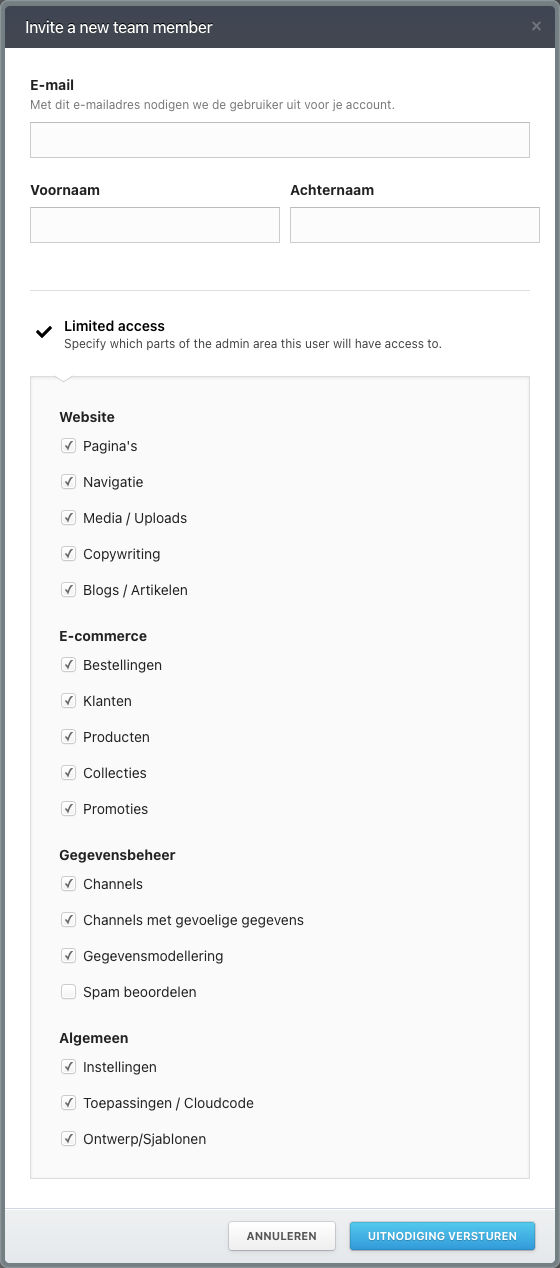
Task: Click the Achternaam text field
Action: pos(415,225)
